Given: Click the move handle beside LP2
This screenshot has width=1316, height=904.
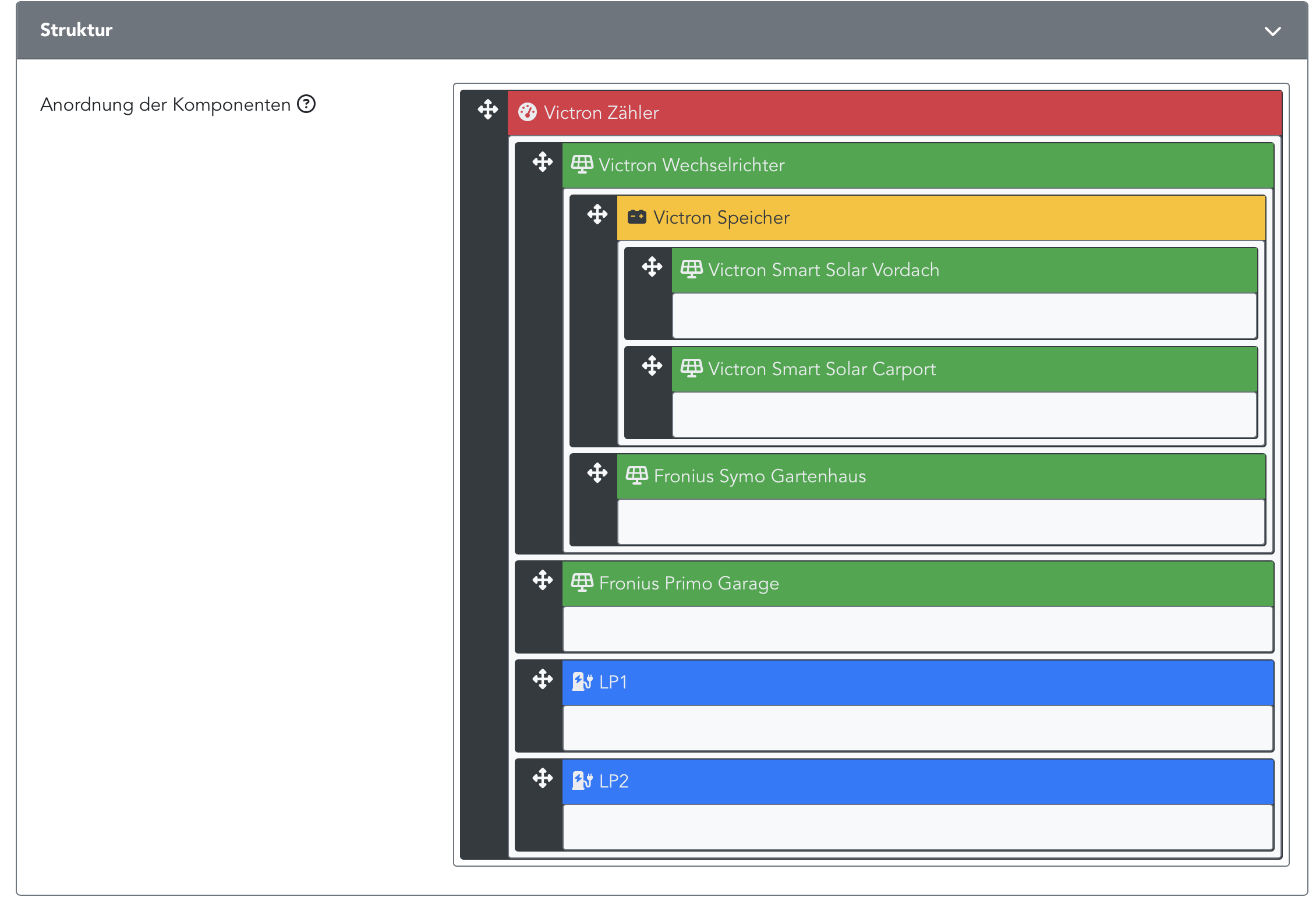Looking at the screenshot, I should [542, 778].
